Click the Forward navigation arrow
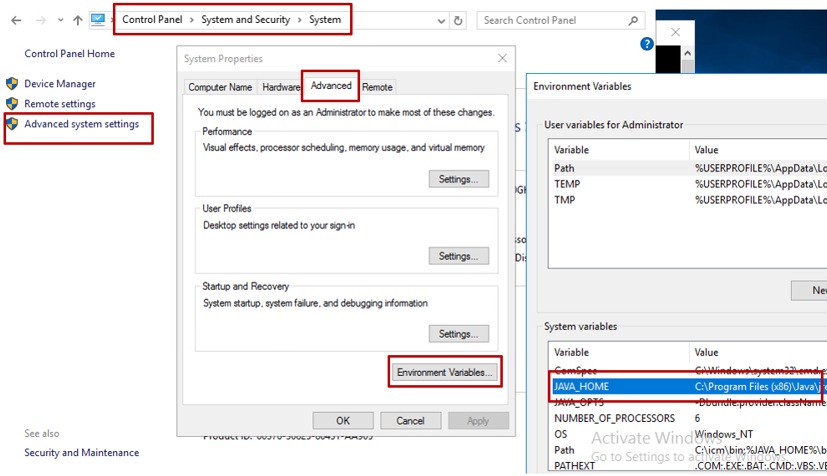The image size is (827, 476). [40, 20]
